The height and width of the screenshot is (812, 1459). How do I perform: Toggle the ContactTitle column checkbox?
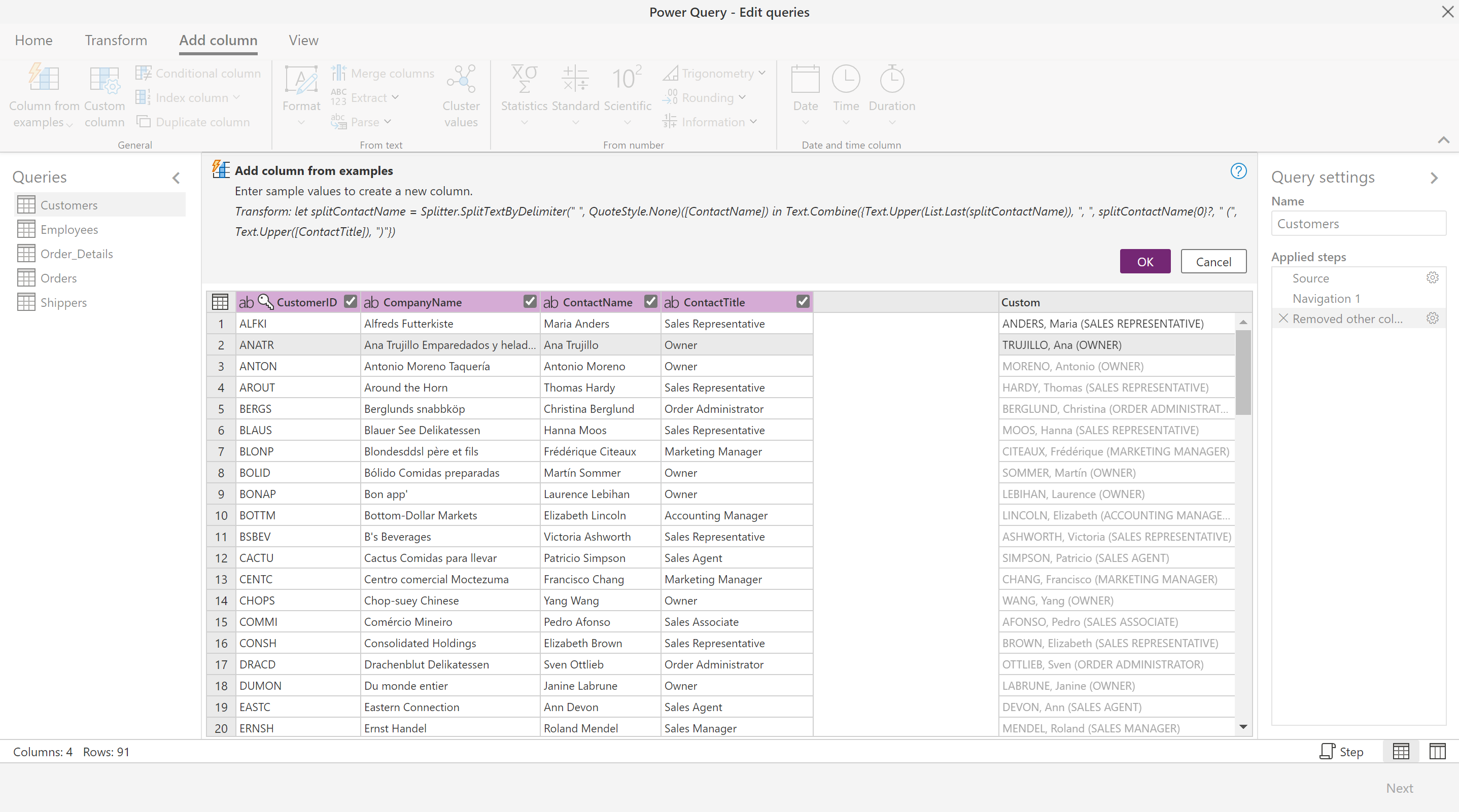tap(803, 301)
